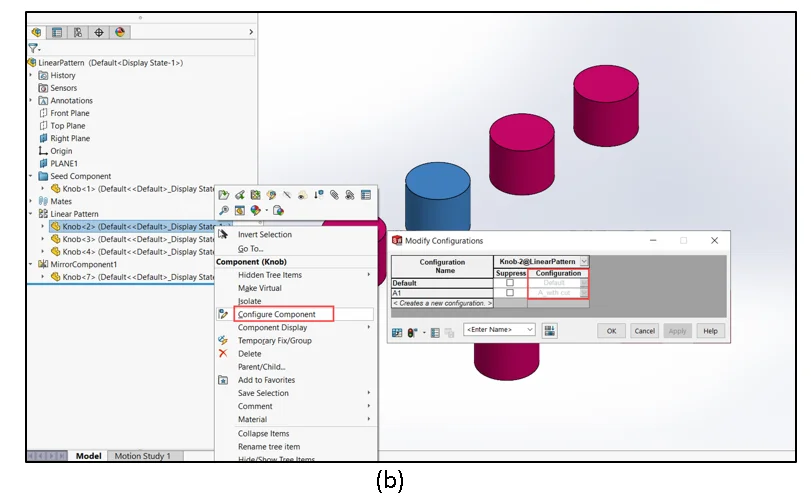811x501 pixels.
Task: Switch to the Model tab
Action: click(88, 456)
